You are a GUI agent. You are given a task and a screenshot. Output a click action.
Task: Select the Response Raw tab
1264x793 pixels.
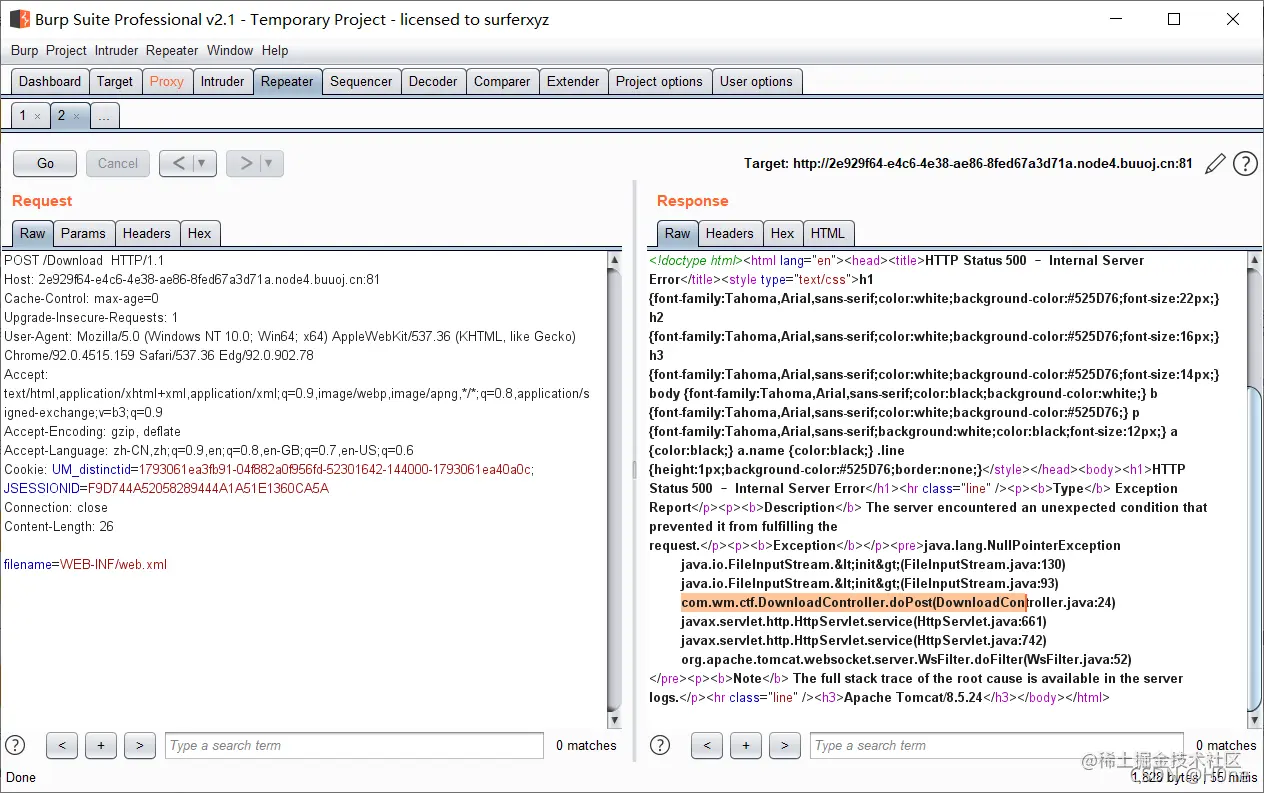click(678, 233)
